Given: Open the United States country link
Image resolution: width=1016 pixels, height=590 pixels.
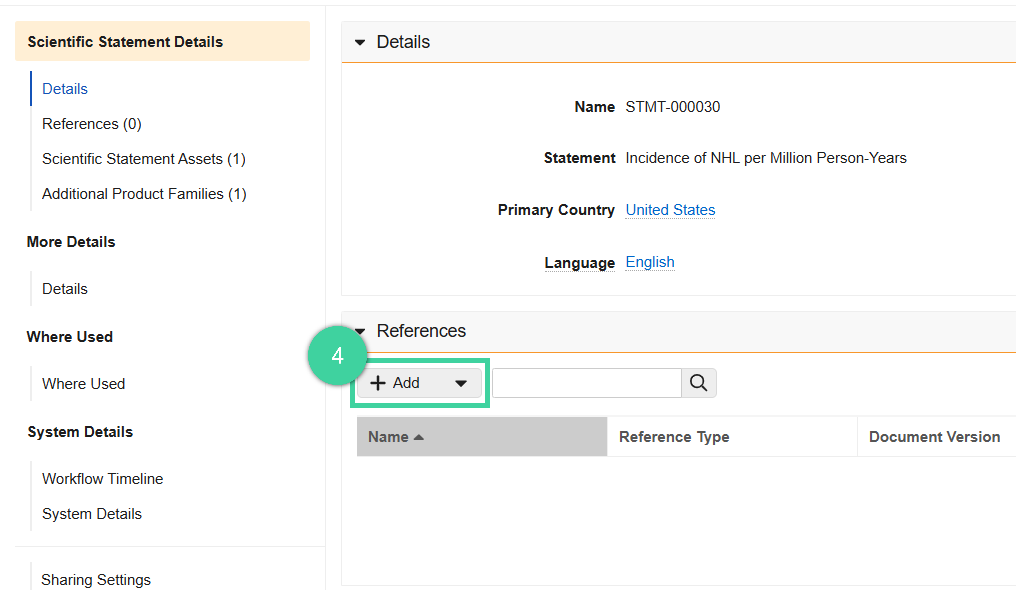Looking at the screenshot, I should click(670, 209).
